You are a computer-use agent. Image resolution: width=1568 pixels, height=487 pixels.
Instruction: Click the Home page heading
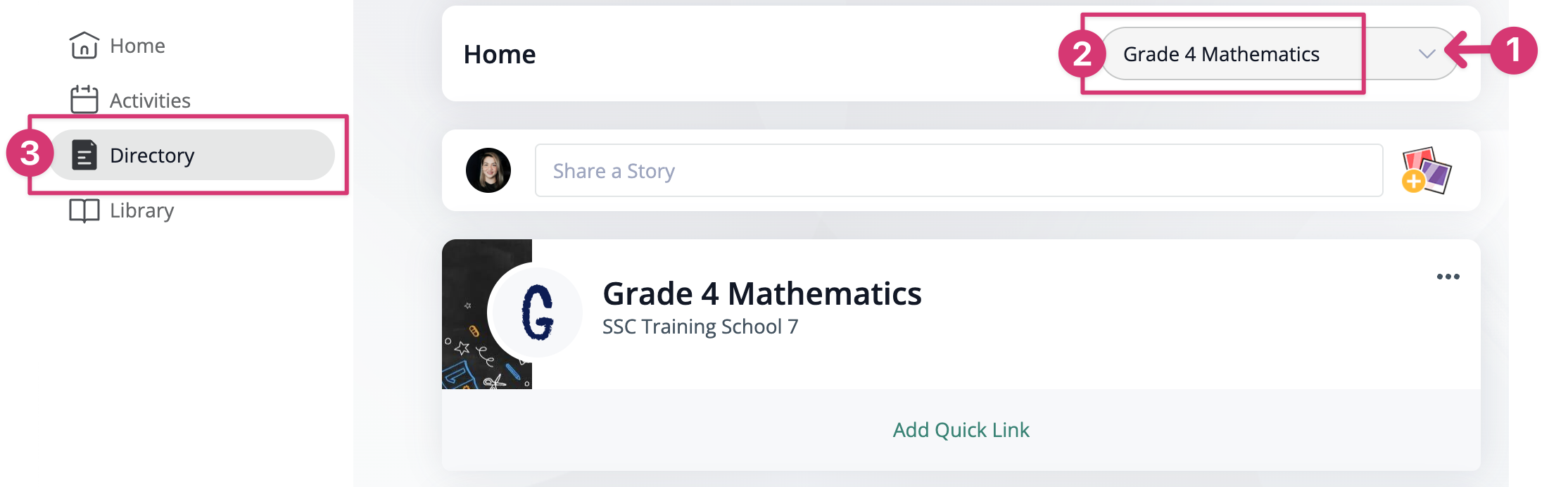pos(499,54)
